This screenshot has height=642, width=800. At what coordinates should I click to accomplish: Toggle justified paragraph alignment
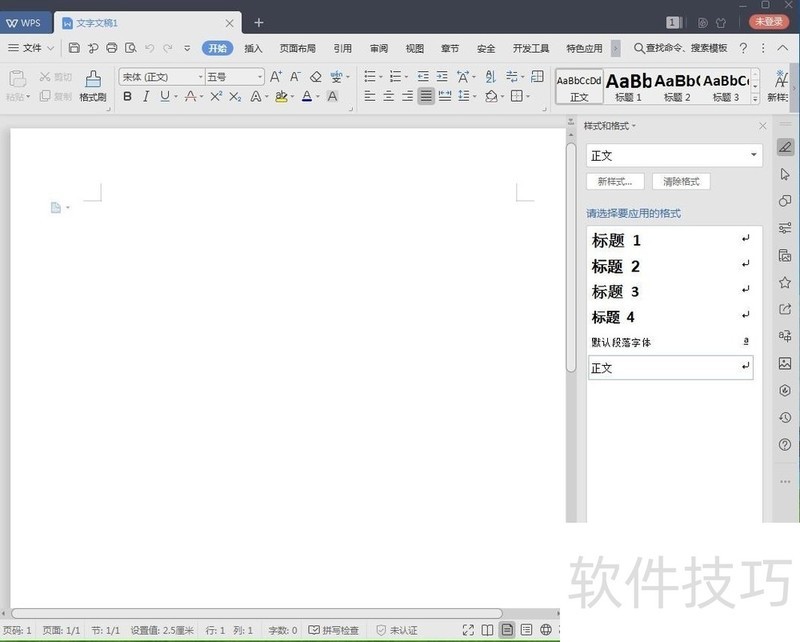tap(426, 97)
